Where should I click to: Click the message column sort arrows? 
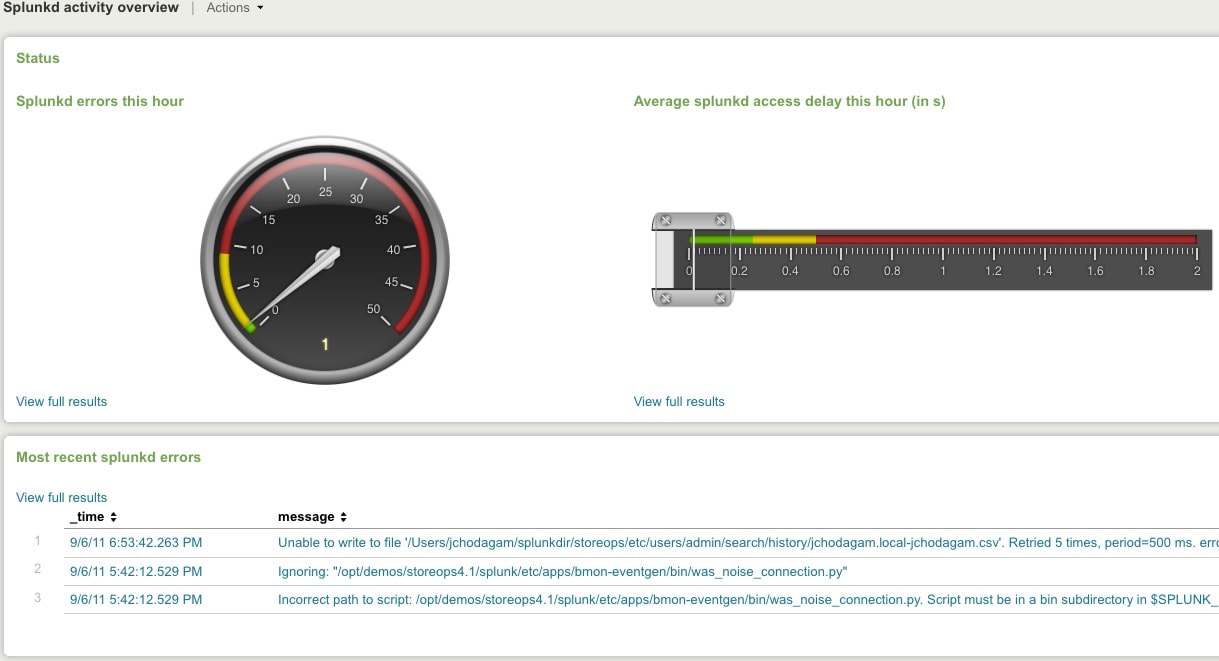click(343, 517)
